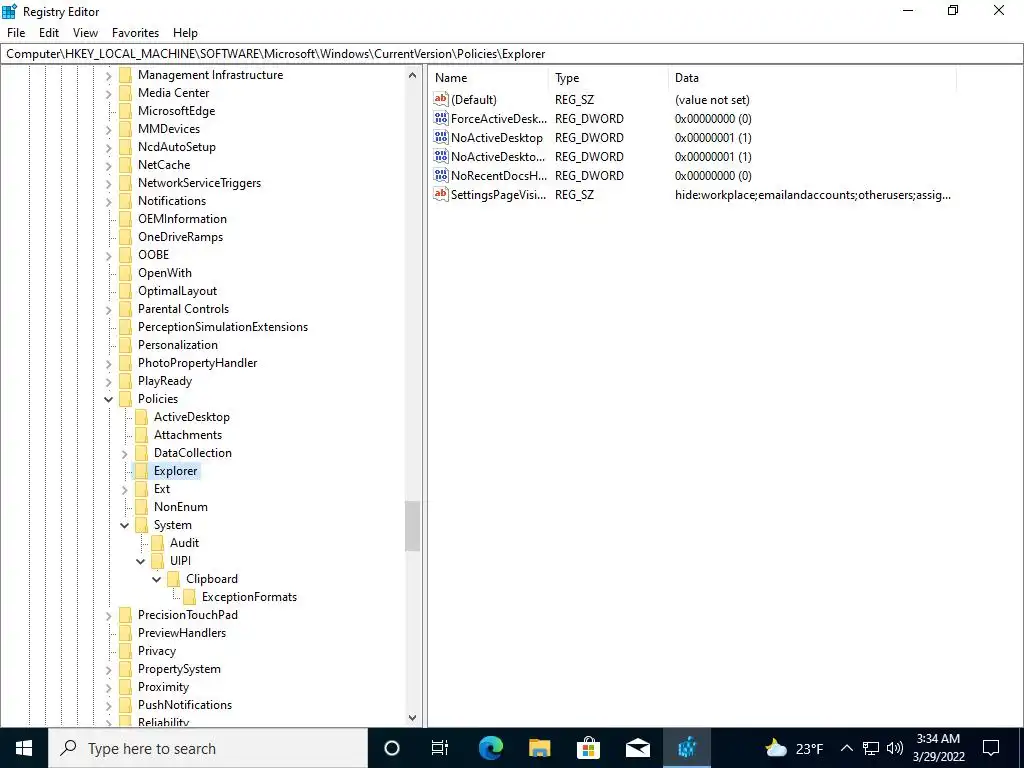Click the NoActiveDesktop DWORD value icon
1024x768 pixels.
[x=441, y=137]
